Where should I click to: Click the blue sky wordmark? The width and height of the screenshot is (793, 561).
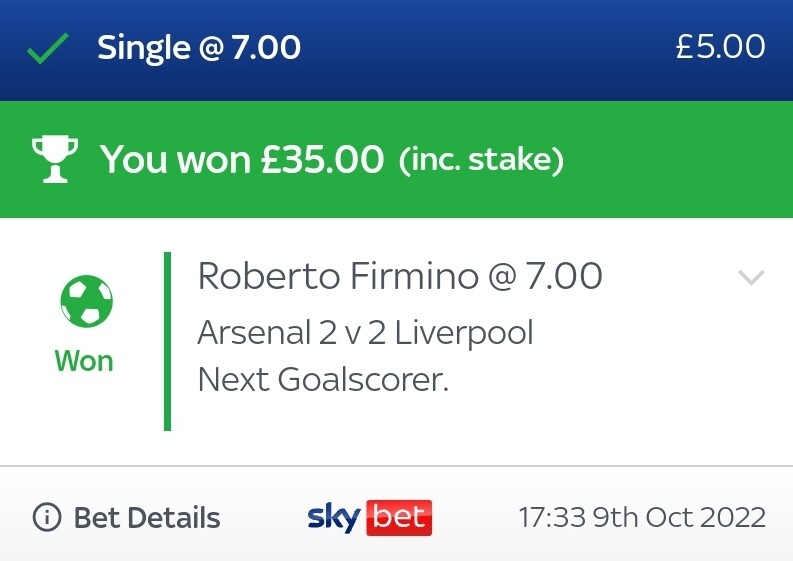334,517
